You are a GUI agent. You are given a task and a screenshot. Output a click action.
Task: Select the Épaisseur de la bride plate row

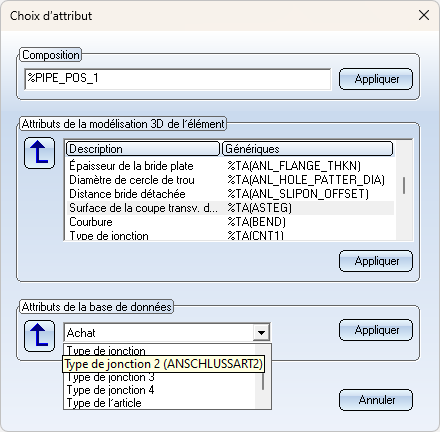(x=230, y=166)
